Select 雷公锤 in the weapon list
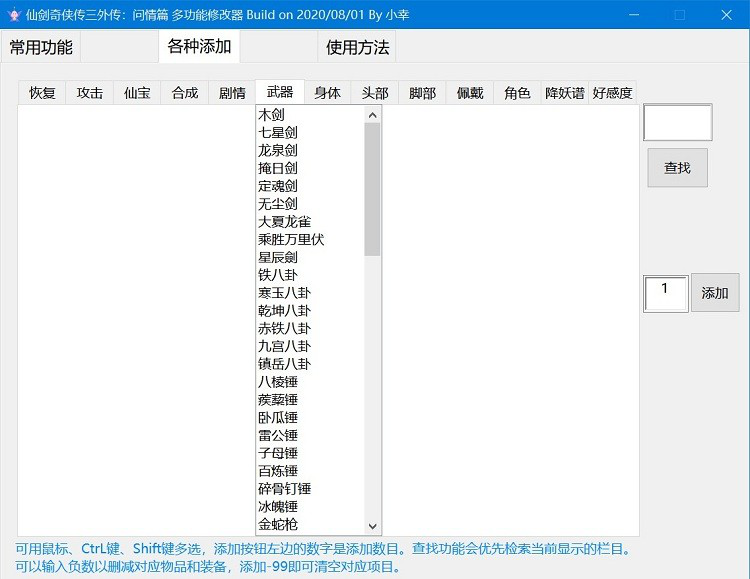 (x=310, y=435)
